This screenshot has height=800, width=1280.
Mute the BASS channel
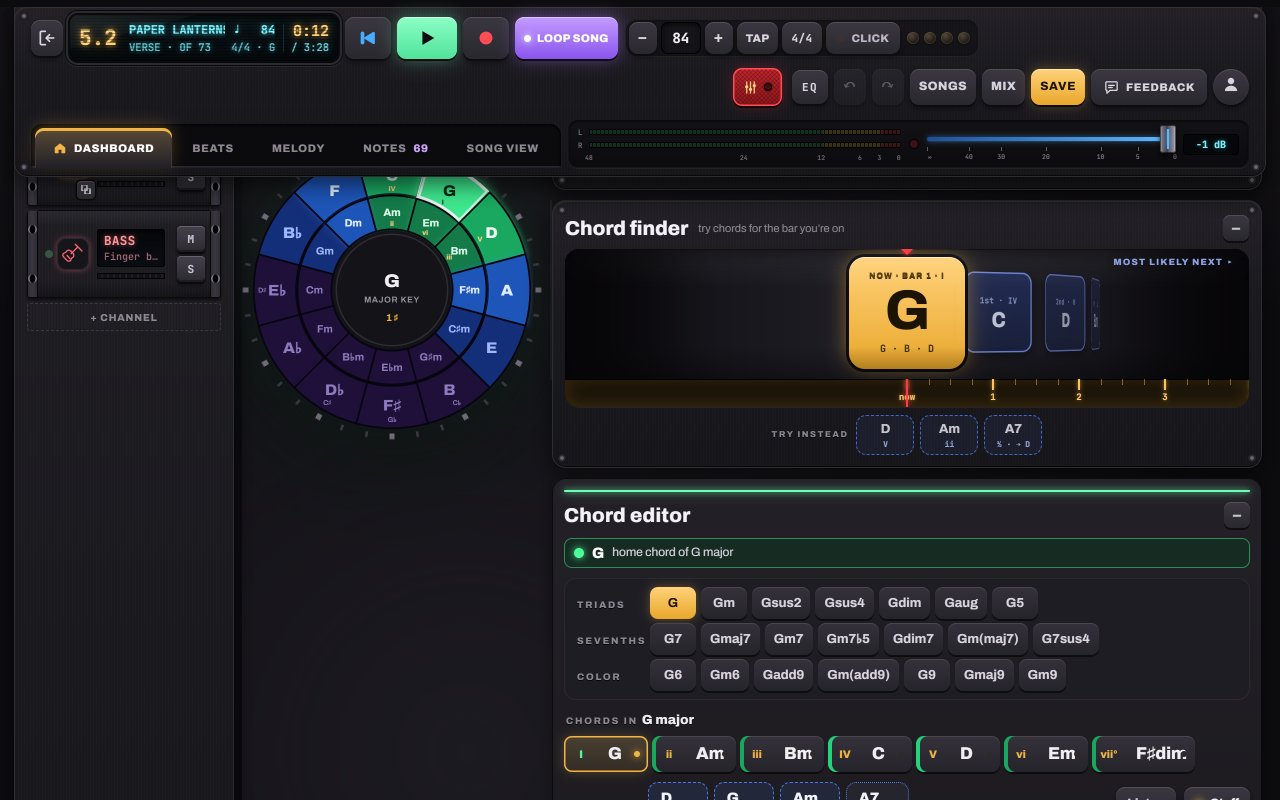click(x=190, y=238)
